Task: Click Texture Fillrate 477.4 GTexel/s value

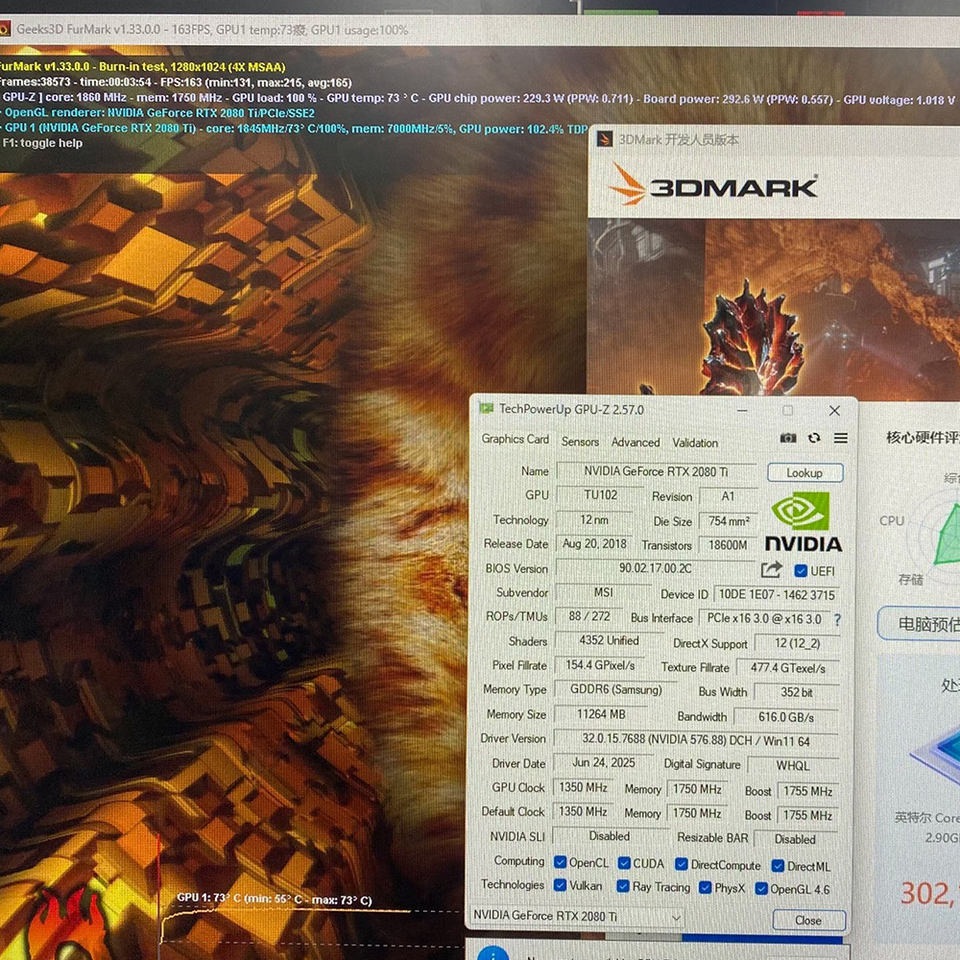Action: [787, 668]
